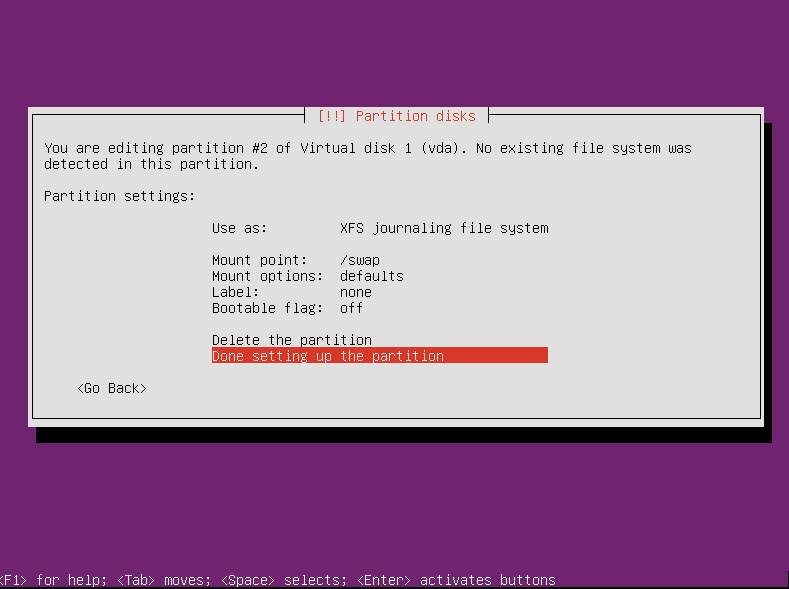789x589 pixels.
Task: Click the 'Partition settings:' heading text
Action: tap(119, 196)
